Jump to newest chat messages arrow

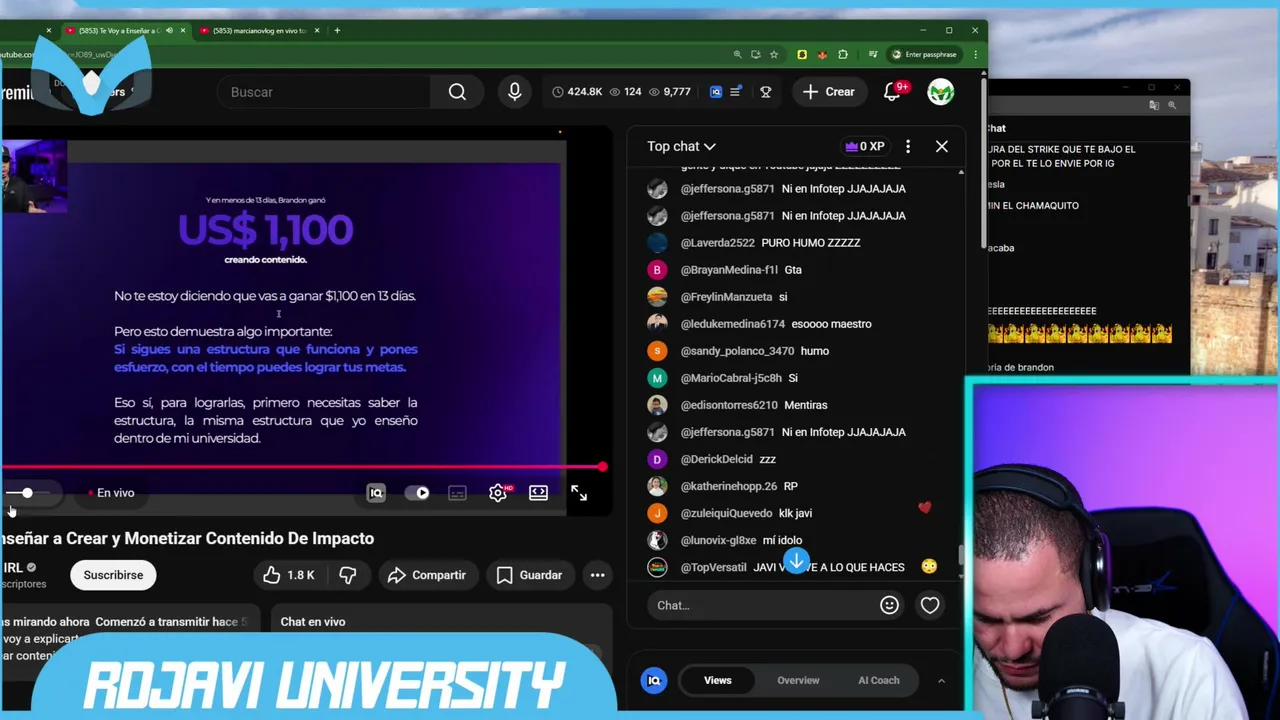tap(796, 561)
